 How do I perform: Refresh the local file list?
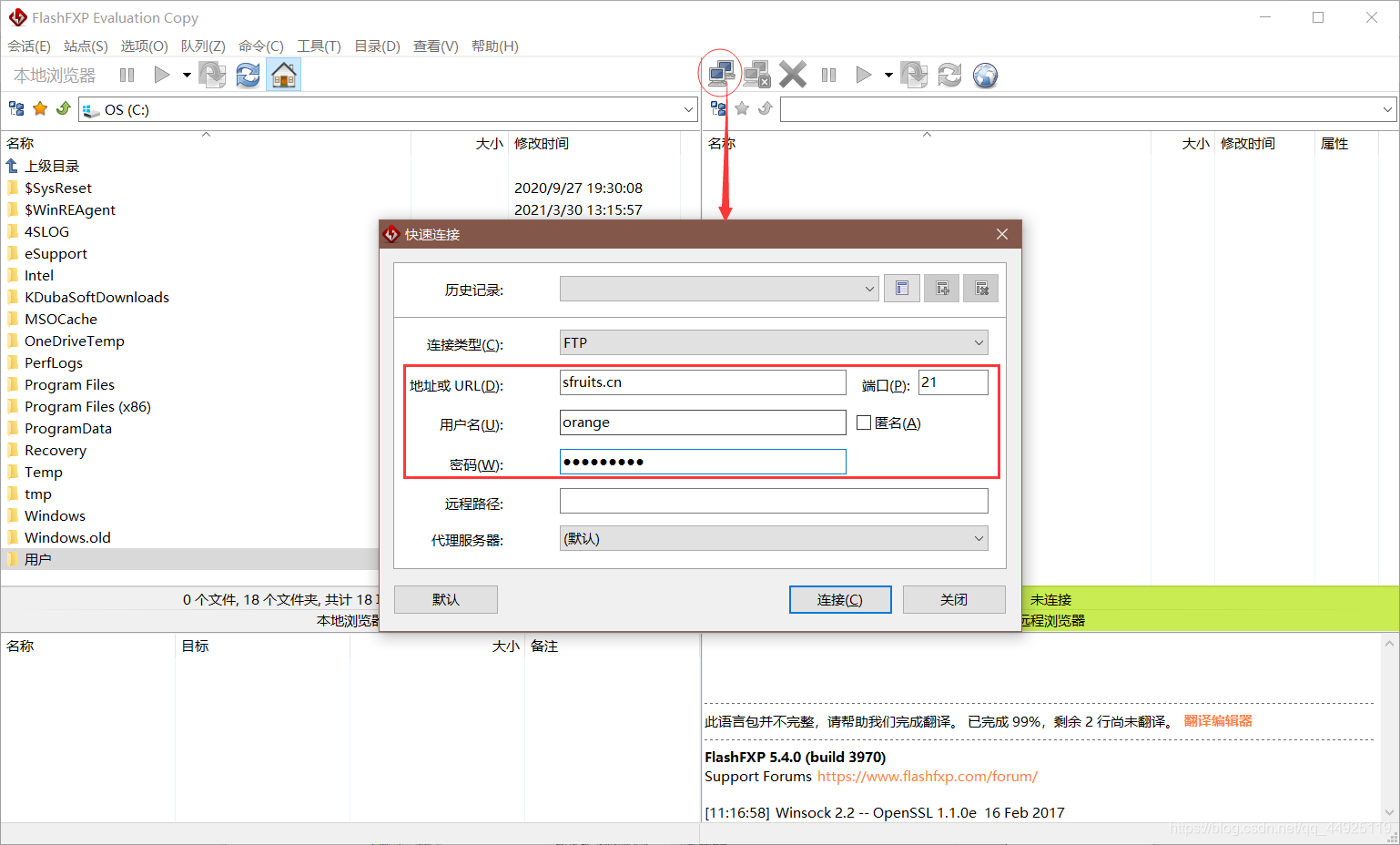248,75
